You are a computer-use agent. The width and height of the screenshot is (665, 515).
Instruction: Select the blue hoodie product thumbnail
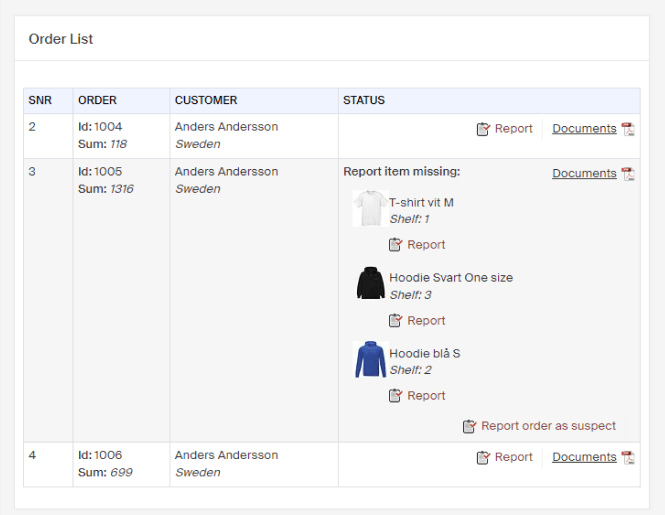coord(370,359)
